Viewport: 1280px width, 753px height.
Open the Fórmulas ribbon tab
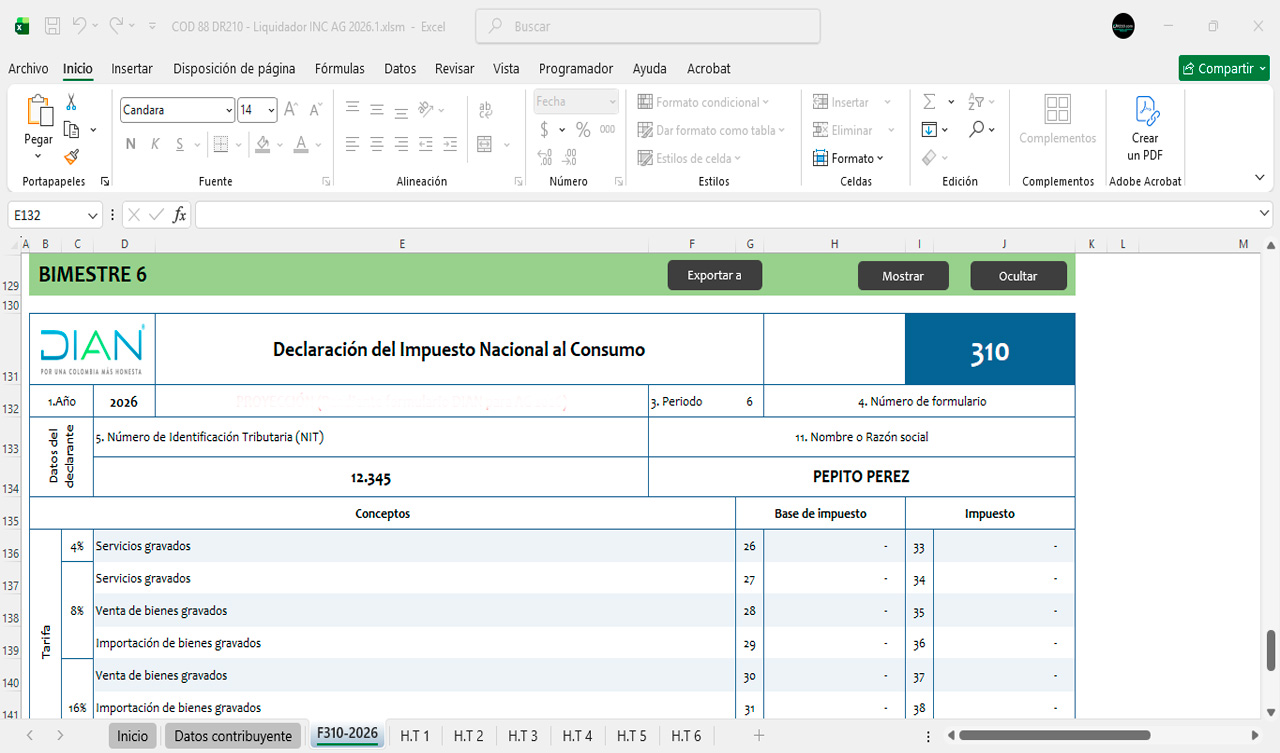coord(339,69)
